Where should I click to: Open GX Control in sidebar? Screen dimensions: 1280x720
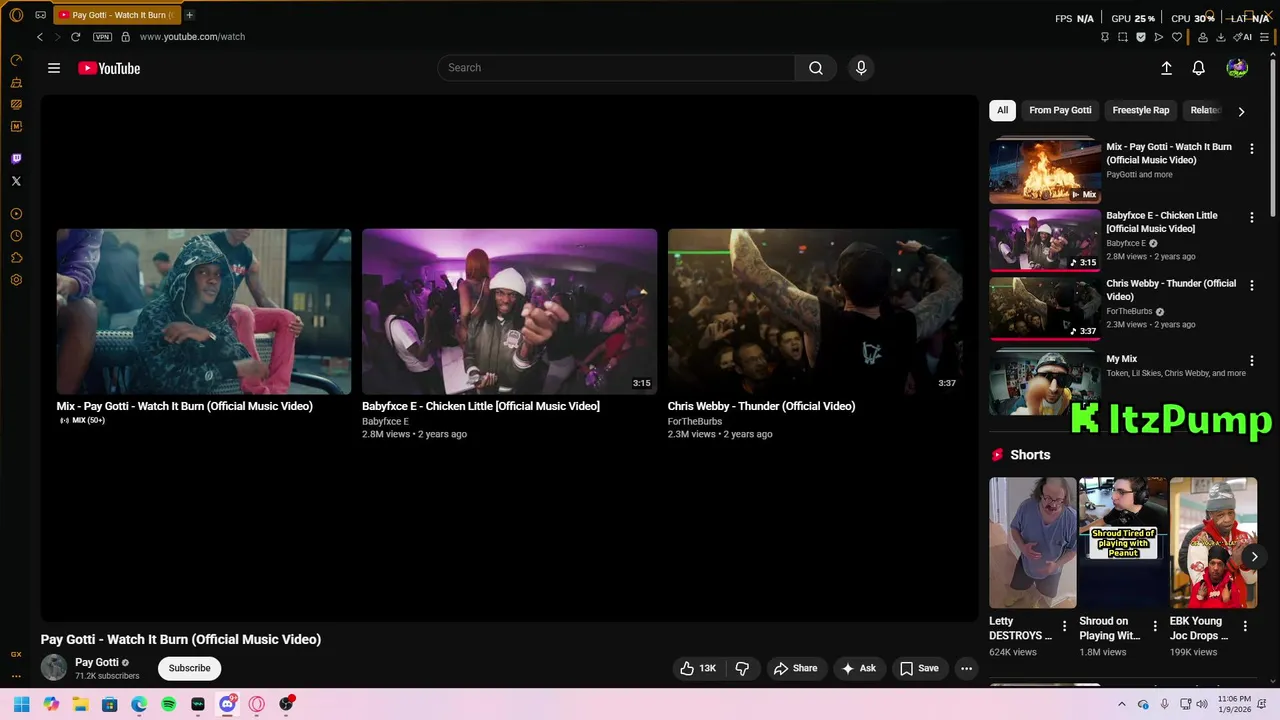(16, 60)
